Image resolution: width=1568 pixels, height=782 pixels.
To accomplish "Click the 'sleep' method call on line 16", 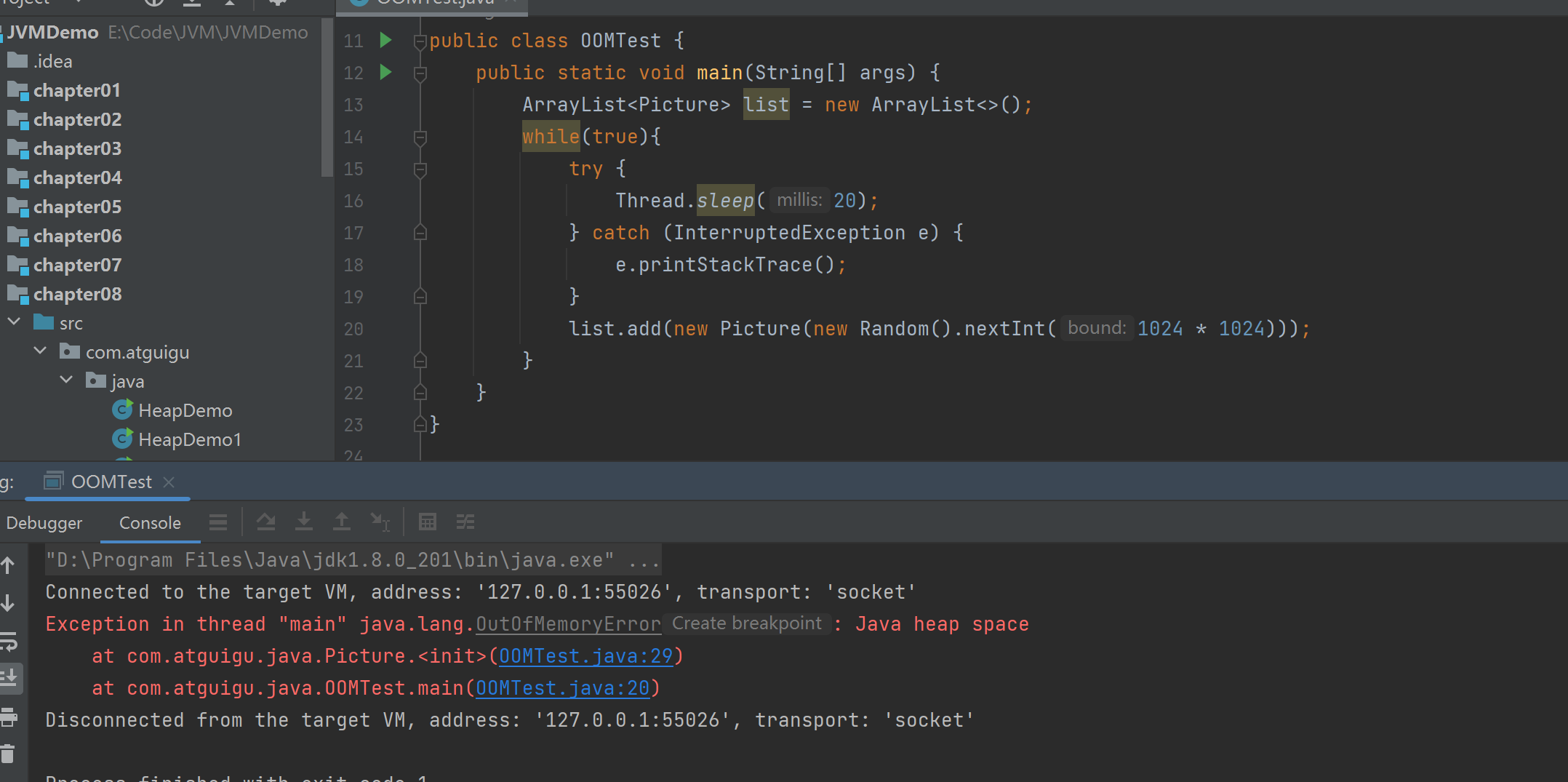I will pyautogui.click(x=725, y=201).
